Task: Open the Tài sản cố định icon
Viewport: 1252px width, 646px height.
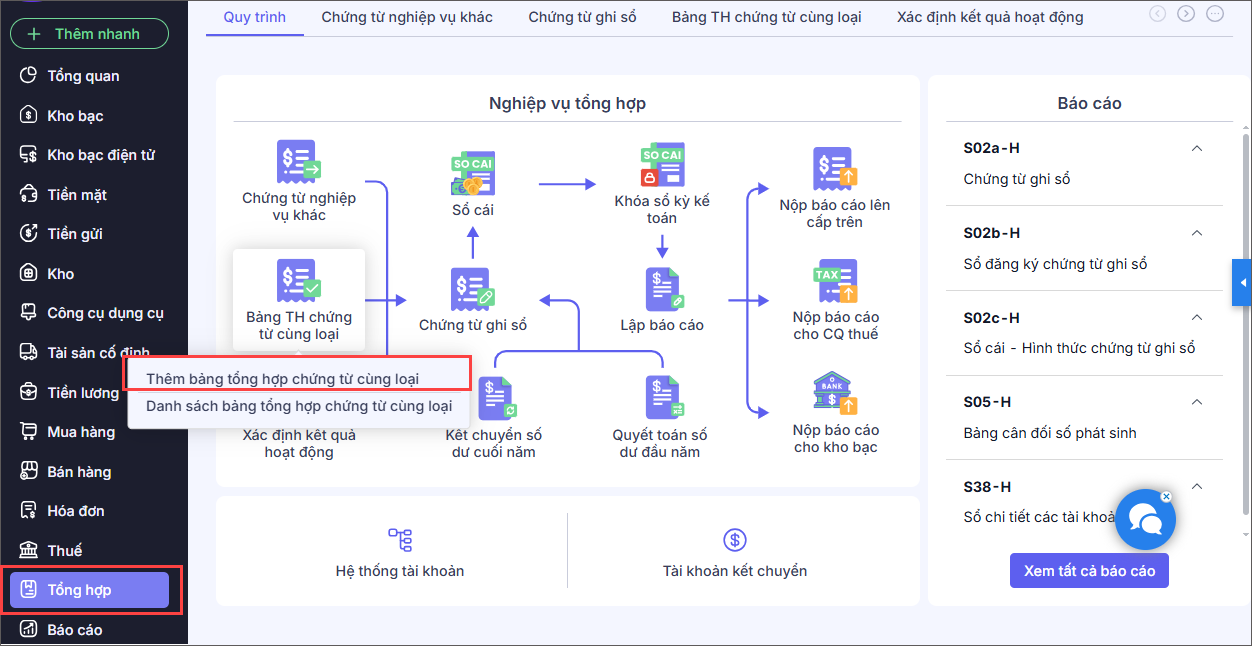Action: pyautogui.click(x=29, y=352)
